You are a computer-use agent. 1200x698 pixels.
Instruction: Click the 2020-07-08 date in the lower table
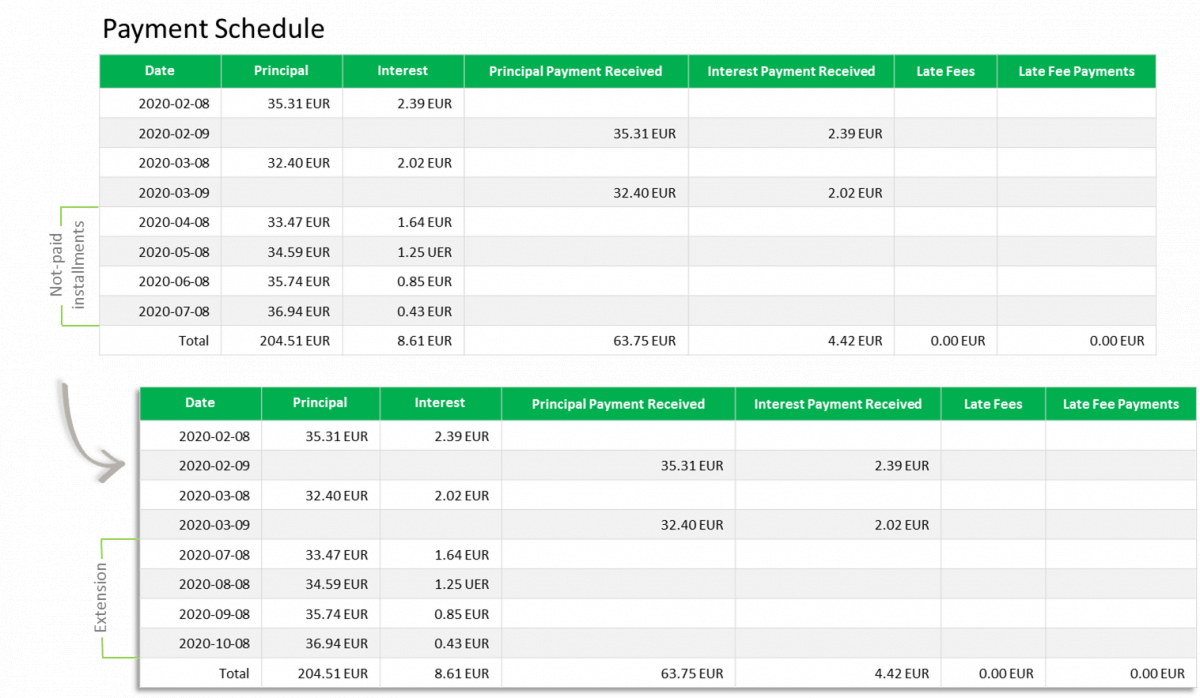[214, 554]
